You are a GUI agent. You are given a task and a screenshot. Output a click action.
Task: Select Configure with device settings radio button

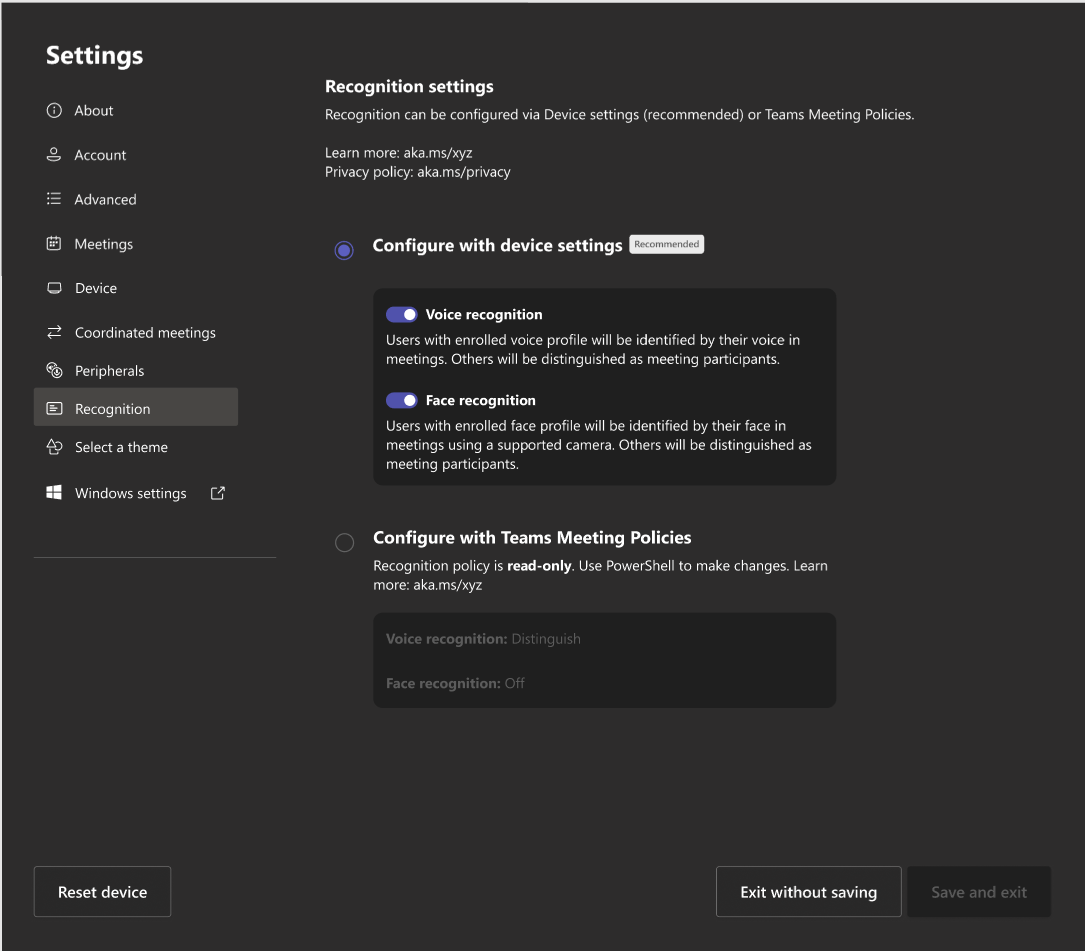[x=344, y=250]
